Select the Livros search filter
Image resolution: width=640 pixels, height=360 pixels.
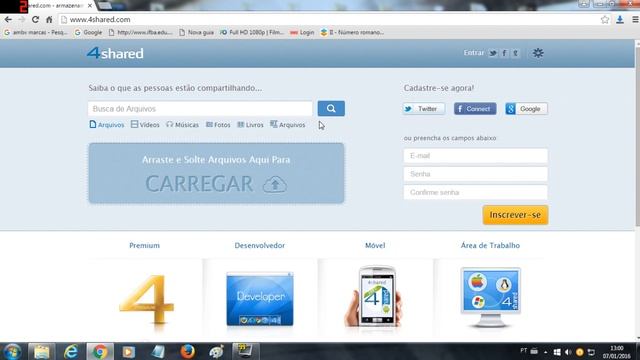pyautogui.click(x=251, y=124)
